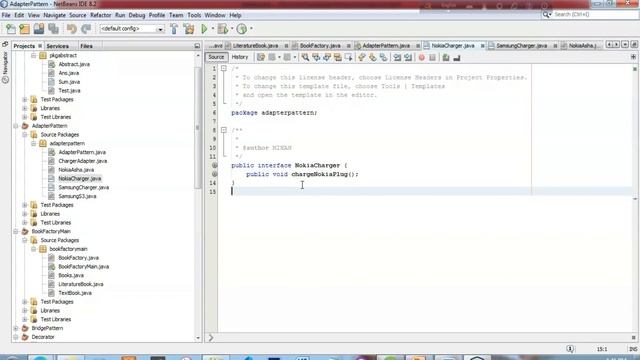
Task: Minimize the Projects window group
Action: [197, 46]
